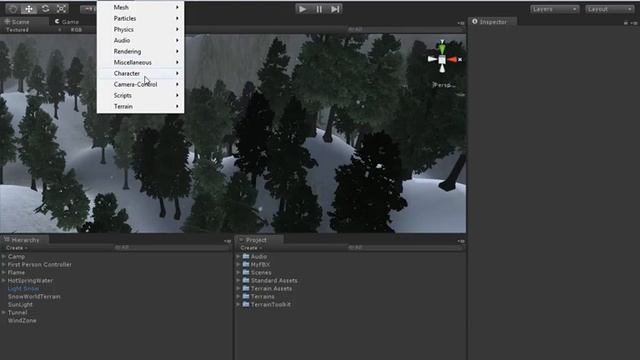The height and width of the screenshot is (360, 640).
Task: Toggle the Inspector lock icon
Action: [626, 23]
